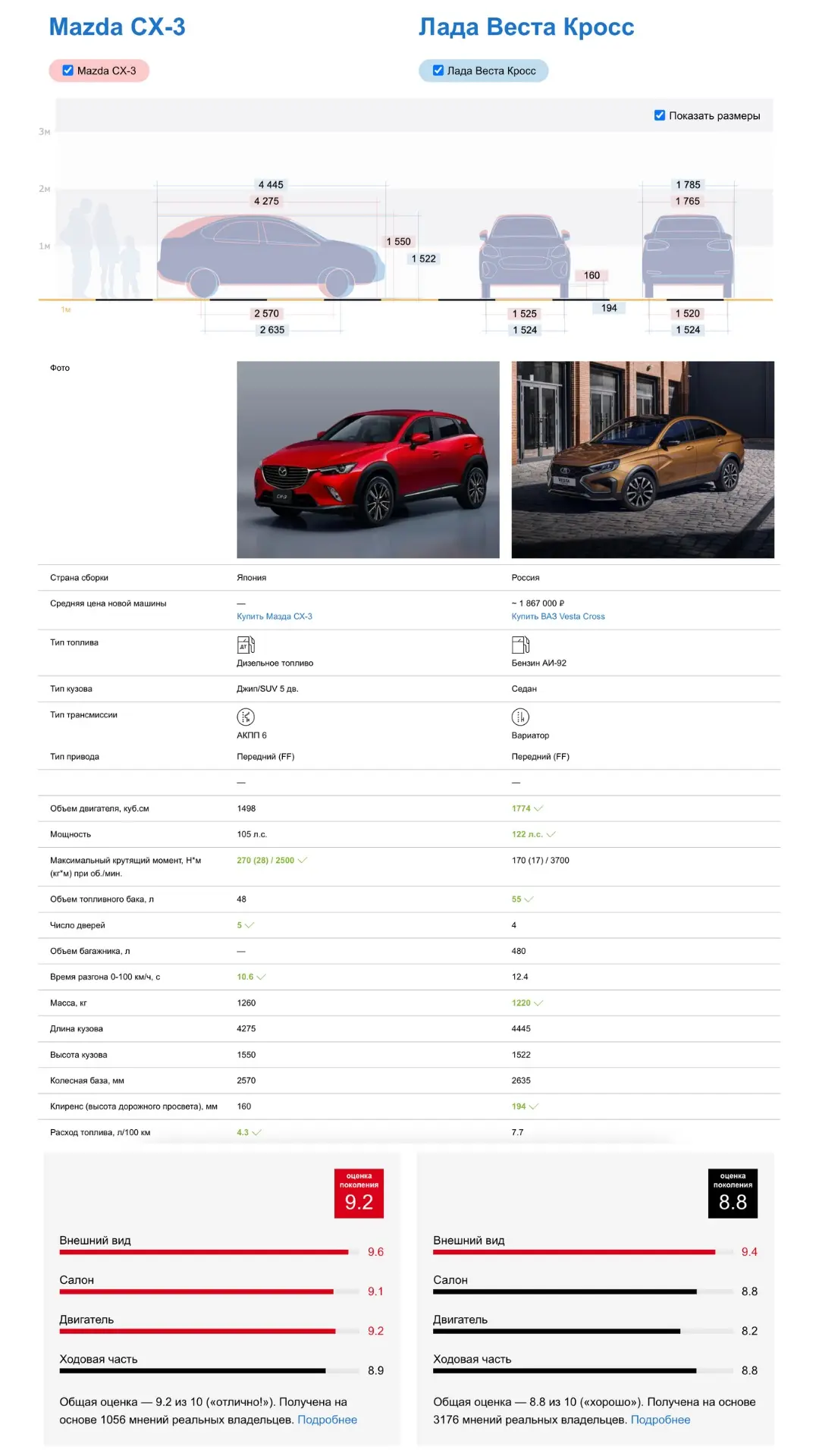Click Mazda Салон 9.1 rating bar

coord(209,1291)
